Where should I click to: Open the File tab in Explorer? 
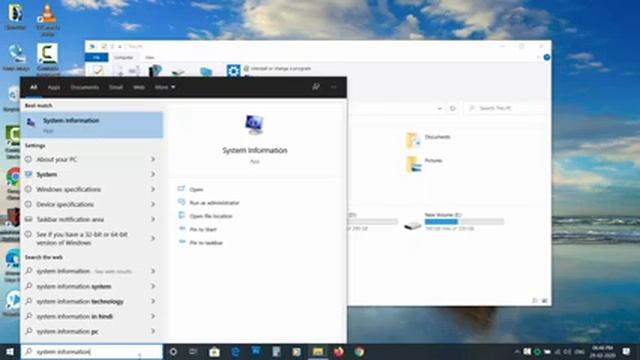[x=96, y=57]
